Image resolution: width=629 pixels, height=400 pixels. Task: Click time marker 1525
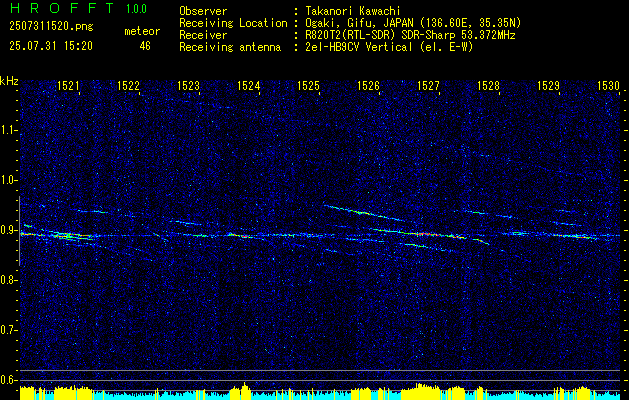308,86
